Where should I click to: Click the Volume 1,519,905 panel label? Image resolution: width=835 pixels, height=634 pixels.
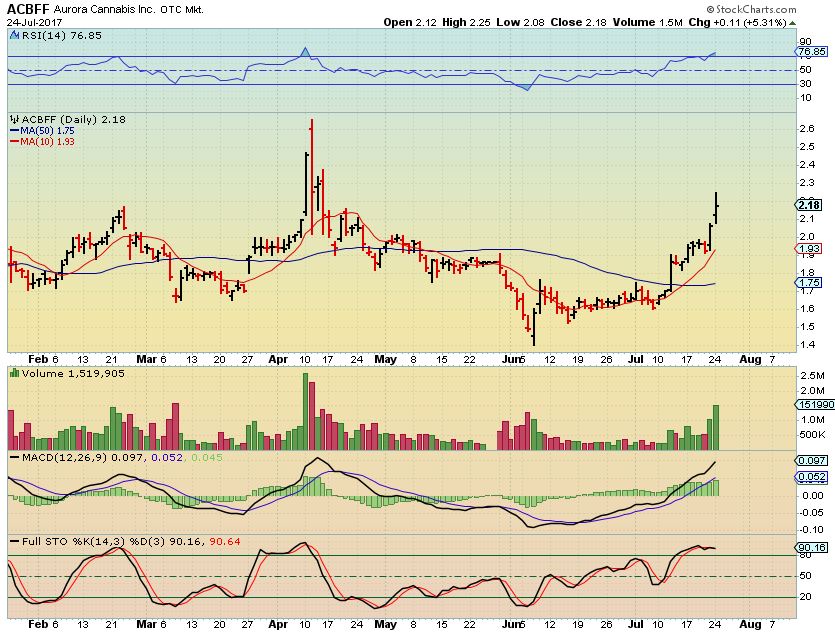pos(73,374)
